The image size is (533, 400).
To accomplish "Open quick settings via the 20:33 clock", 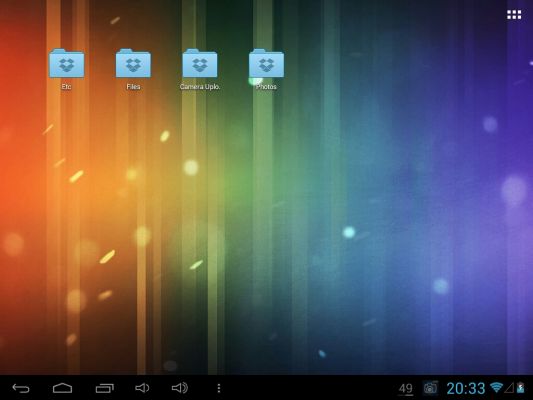I will (x=466, y=388).
